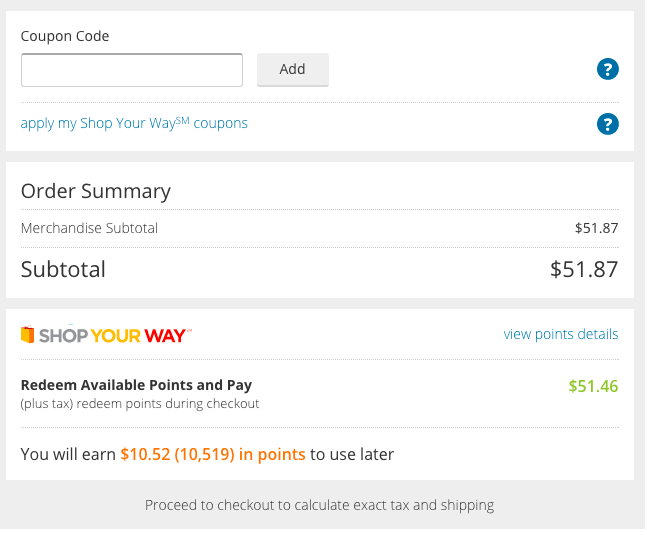Image resolution: width=647 pixels, height=537 pixels.
Task: Click the Merchandise Subtotal label
Action: click(89, 228)
